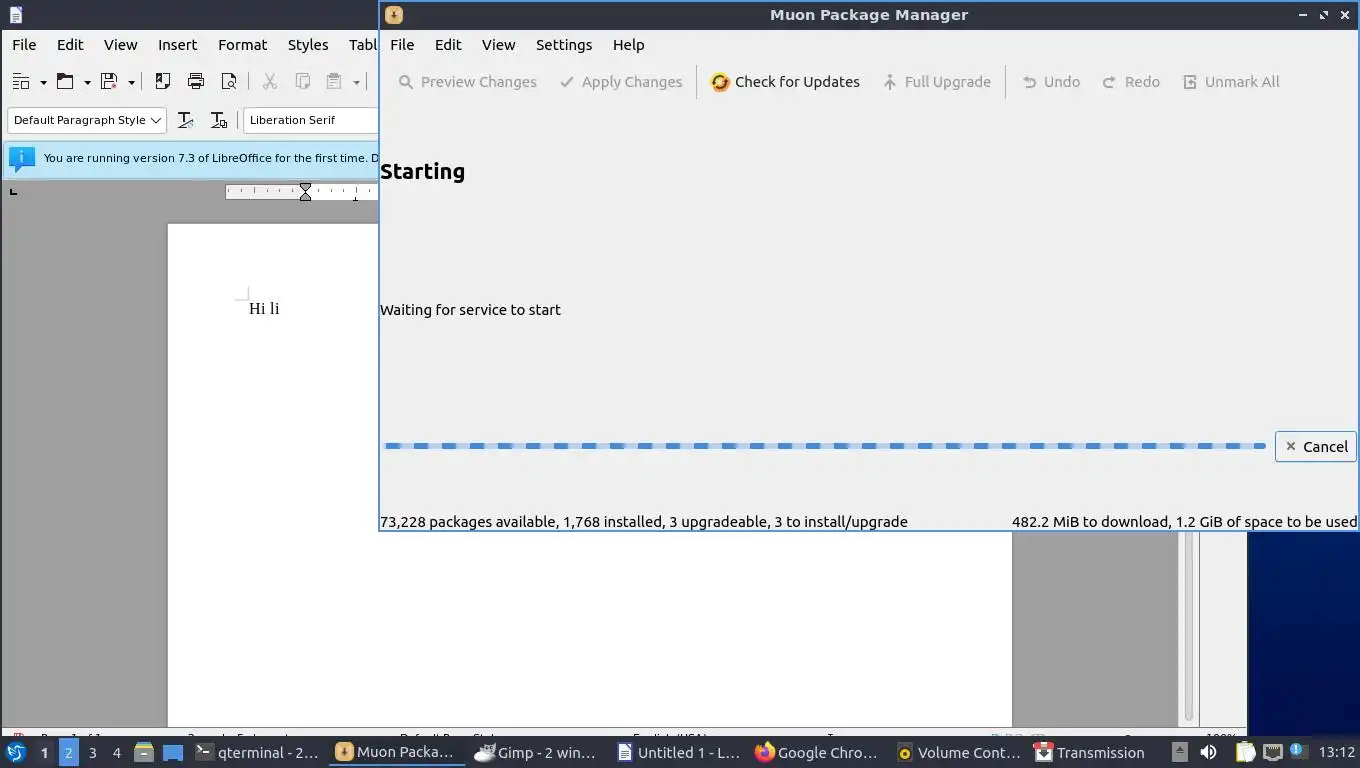Viewport: 1360px width, 768px height.
Task: Switch to Untitled 1 LibreOffice taskbar entry
Action: (678, 753)
